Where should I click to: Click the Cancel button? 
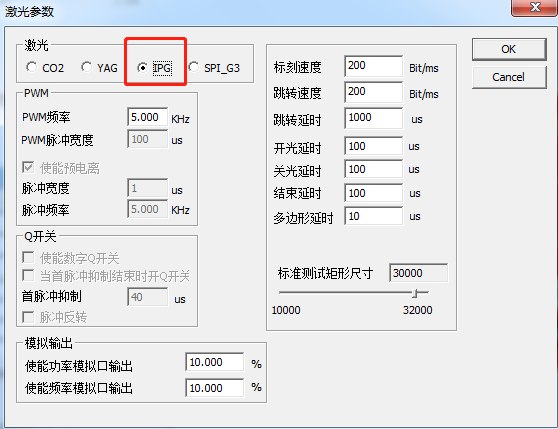tap(509, 77)
